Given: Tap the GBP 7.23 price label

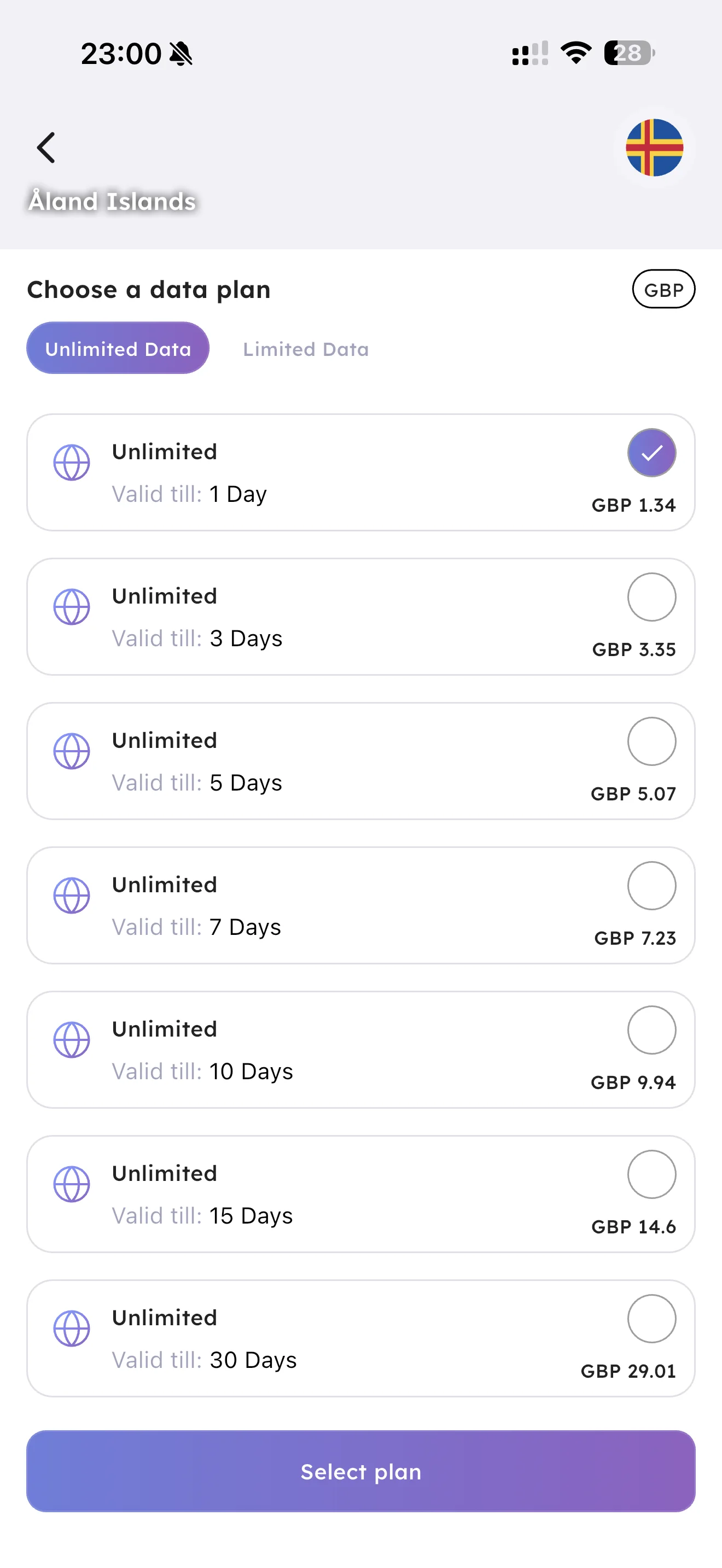Looking at the screenshot, I should point(634,938).
